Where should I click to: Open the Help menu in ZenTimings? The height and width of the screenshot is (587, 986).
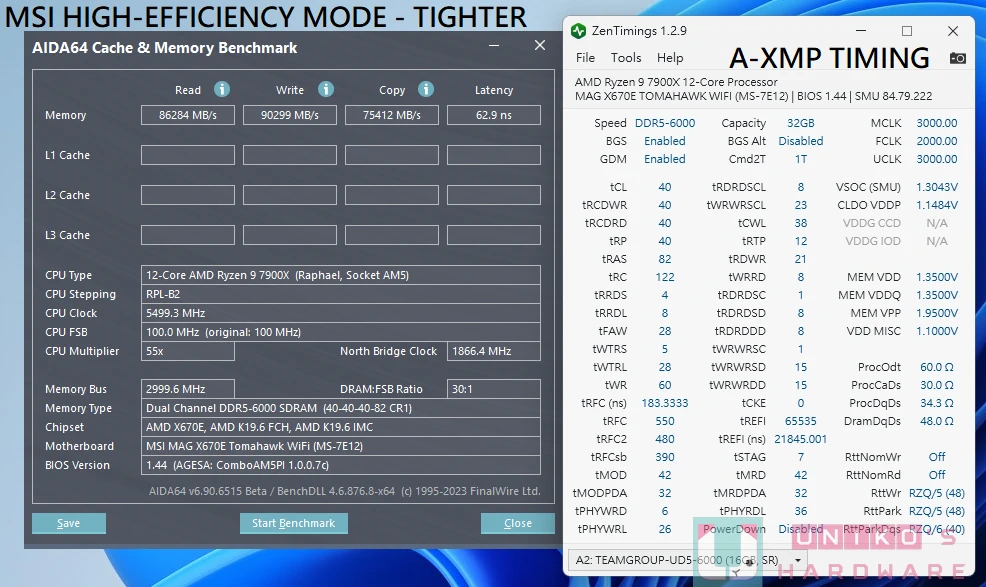coord(670,57)
